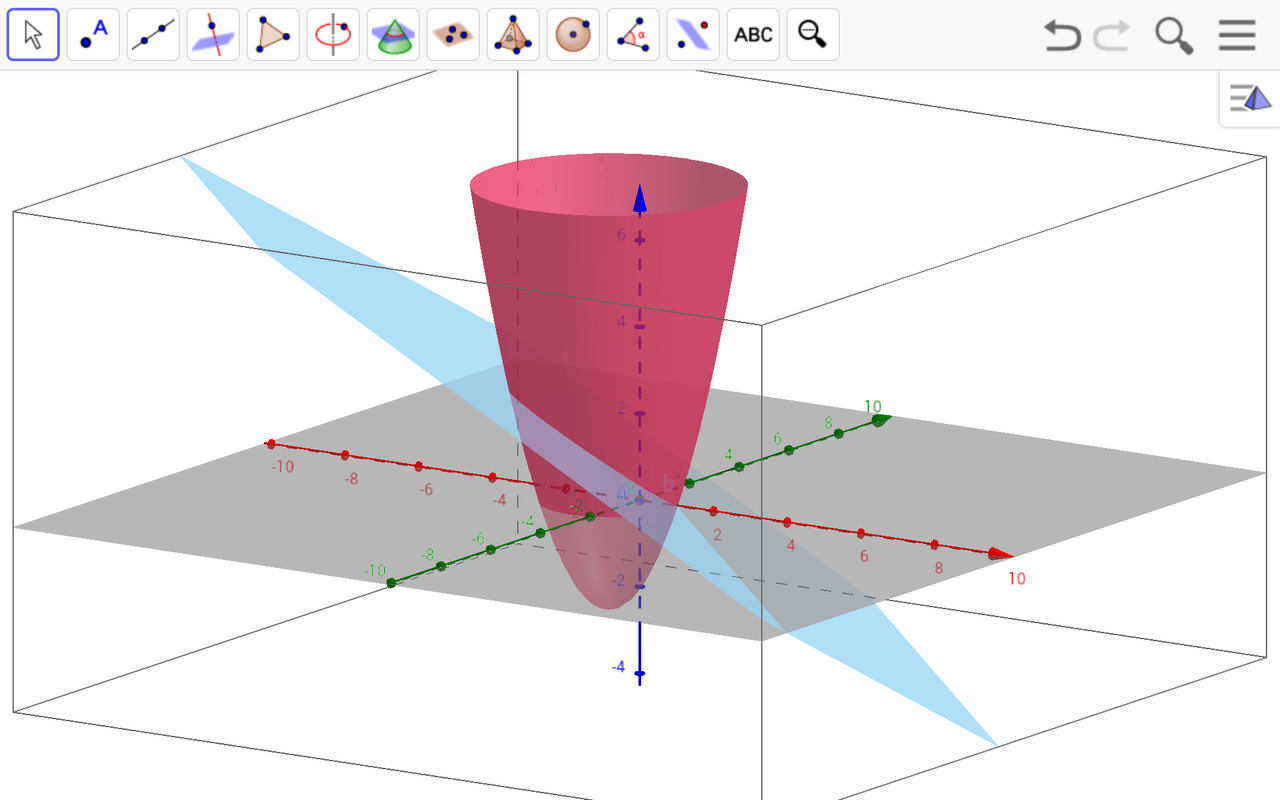Screen dimensions: 1280x800
Task: Select the Line through Two Points tool
Action: pos(152,34)
